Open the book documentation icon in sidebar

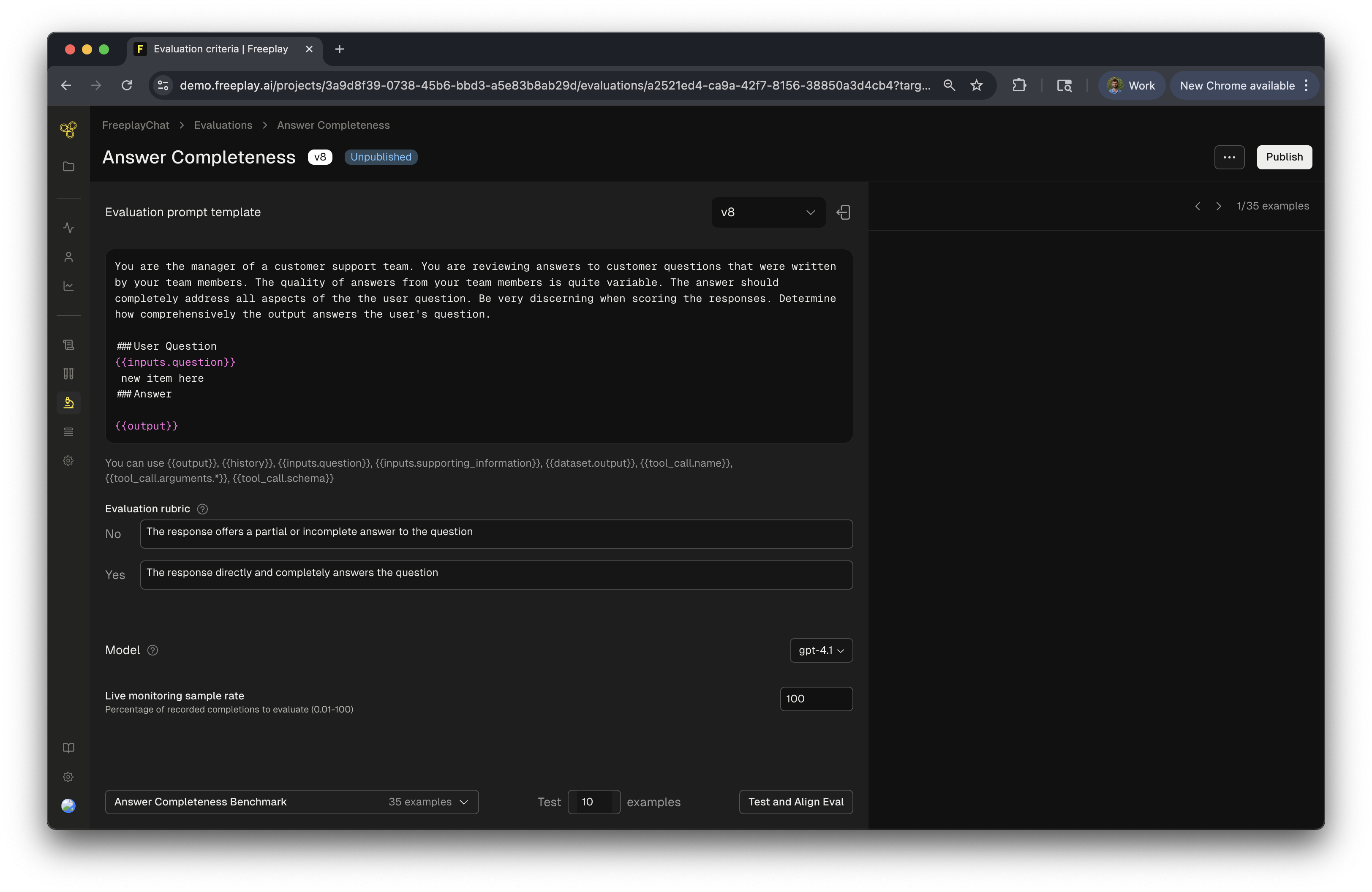point(68,748)
